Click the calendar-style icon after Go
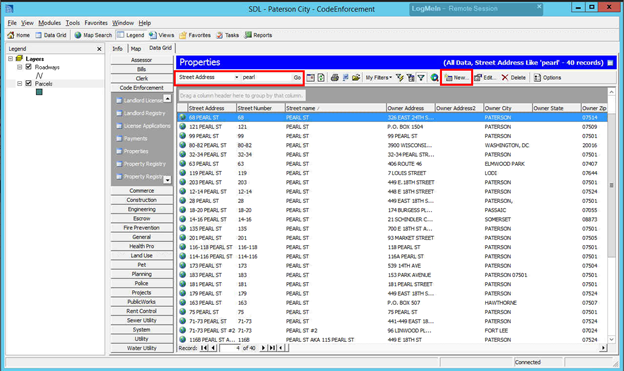Image resolution: width=624 pixels, height=371 pixels. [310, 78]
